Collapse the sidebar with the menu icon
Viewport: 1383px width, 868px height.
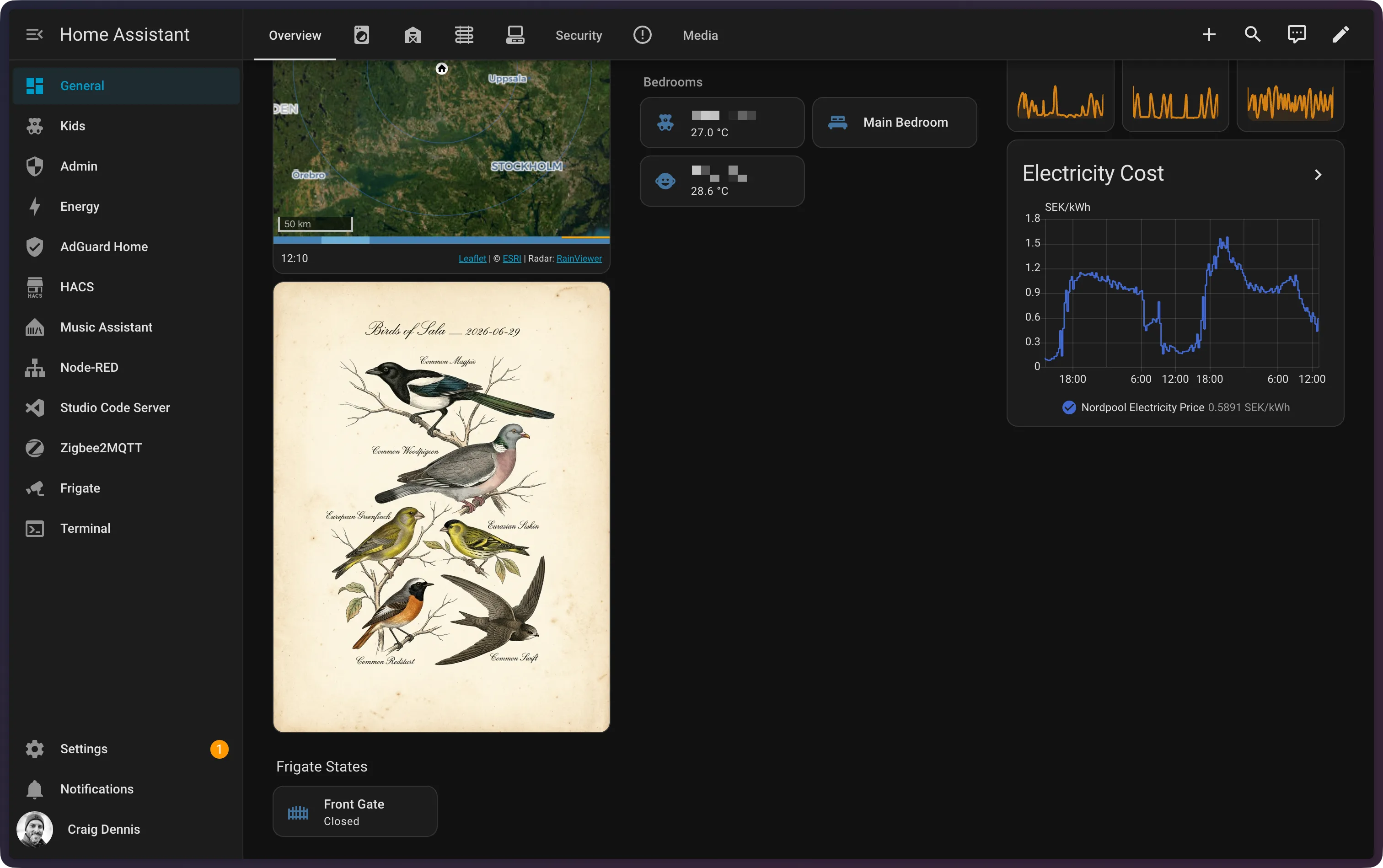34,34
